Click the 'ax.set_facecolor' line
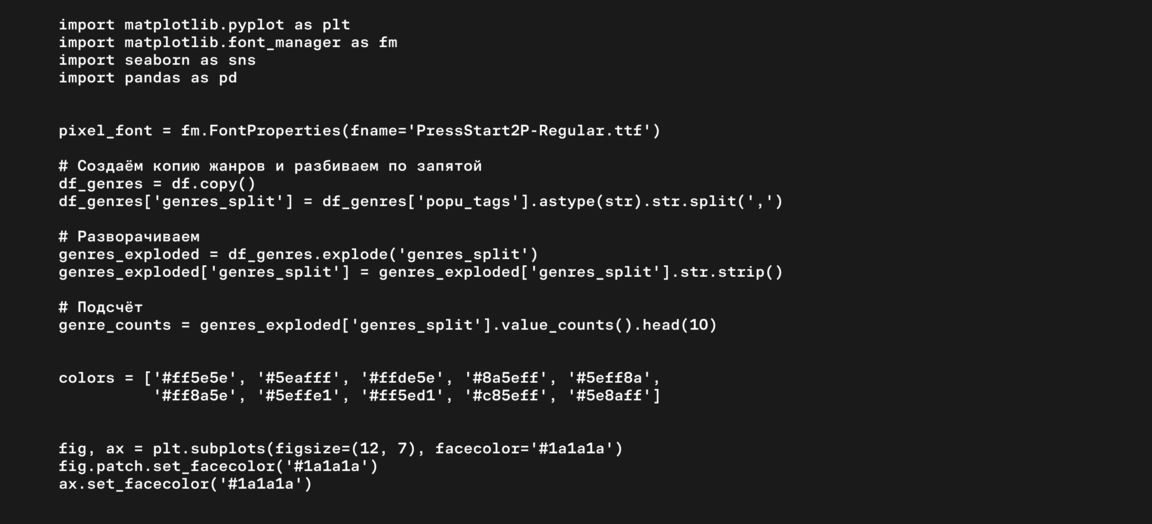Screen dimensions: 1152x524 pyautogui.click(x=185, y=484)
